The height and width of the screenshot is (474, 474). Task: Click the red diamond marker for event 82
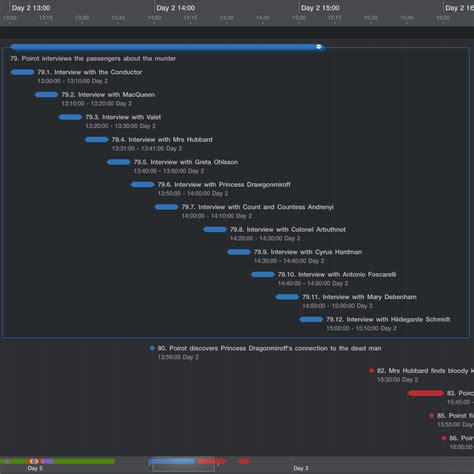(372, 371)
